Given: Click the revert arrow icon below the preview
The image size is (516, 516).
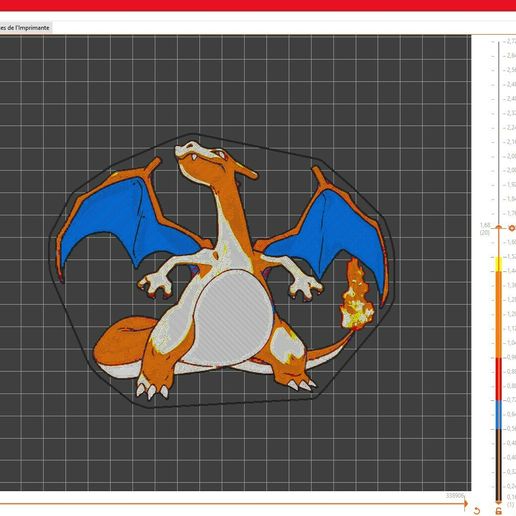Looking at the screenshot, I should [x=477, y=511].
